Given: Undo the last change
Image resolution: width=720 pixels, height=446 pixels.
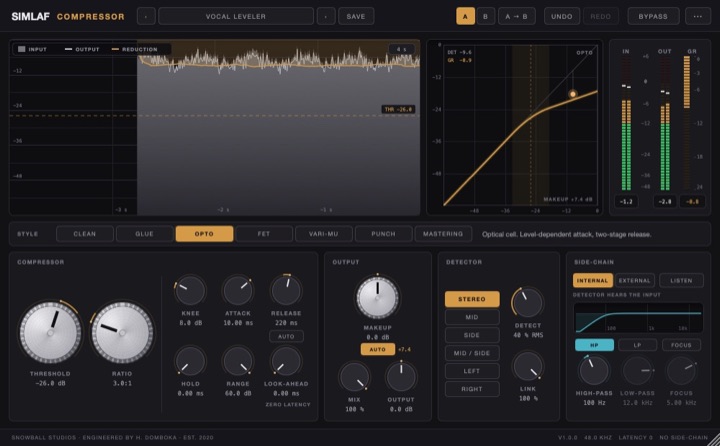Looking at the screenshot, I should (562, 17).
